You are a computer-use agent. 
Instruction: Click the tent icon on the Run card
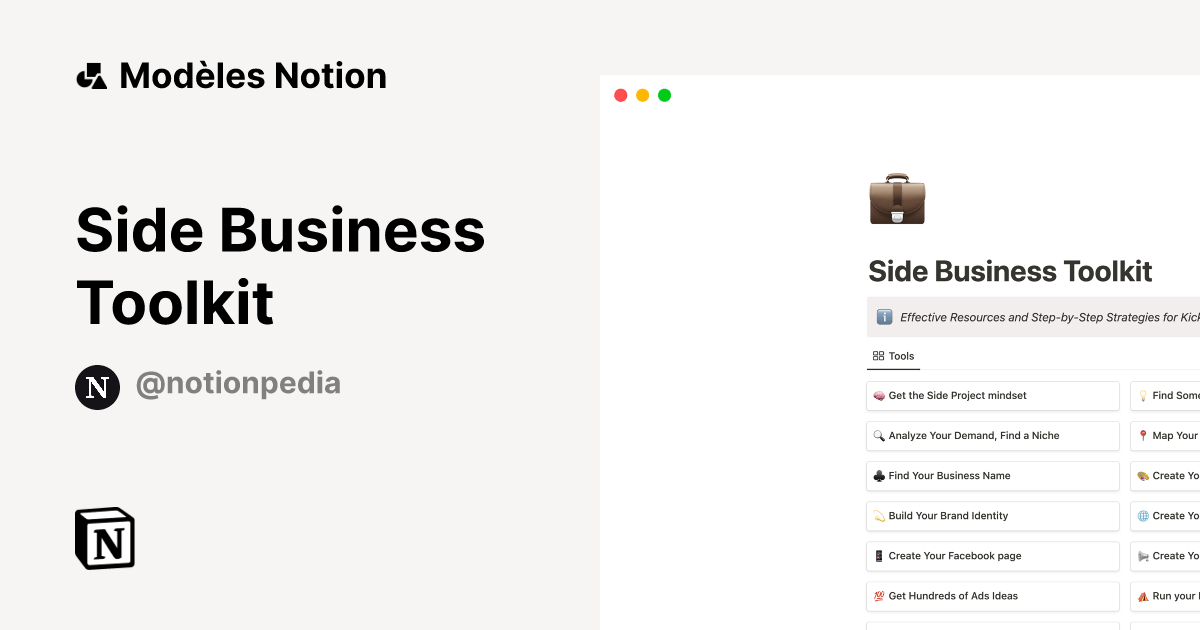coord(1142,595)
